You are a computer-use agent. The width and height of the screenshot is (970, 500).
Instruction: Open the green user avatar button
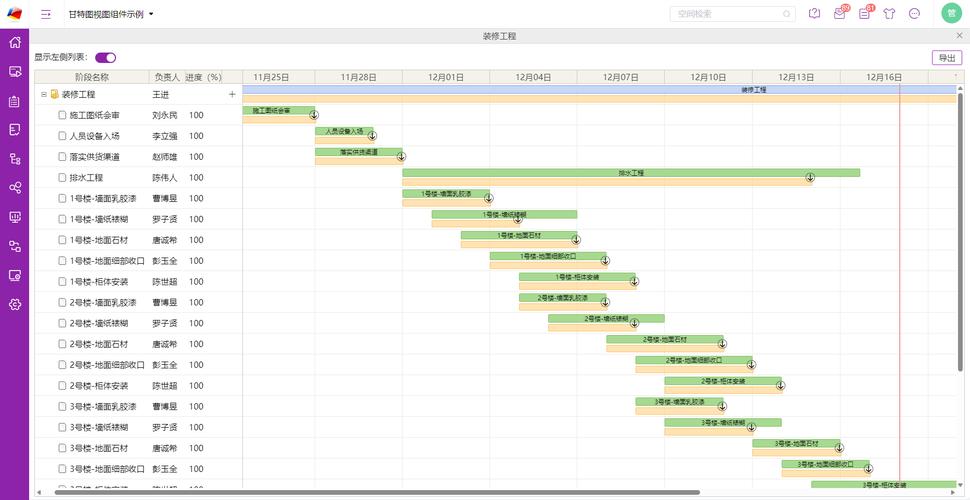(951, 13)
